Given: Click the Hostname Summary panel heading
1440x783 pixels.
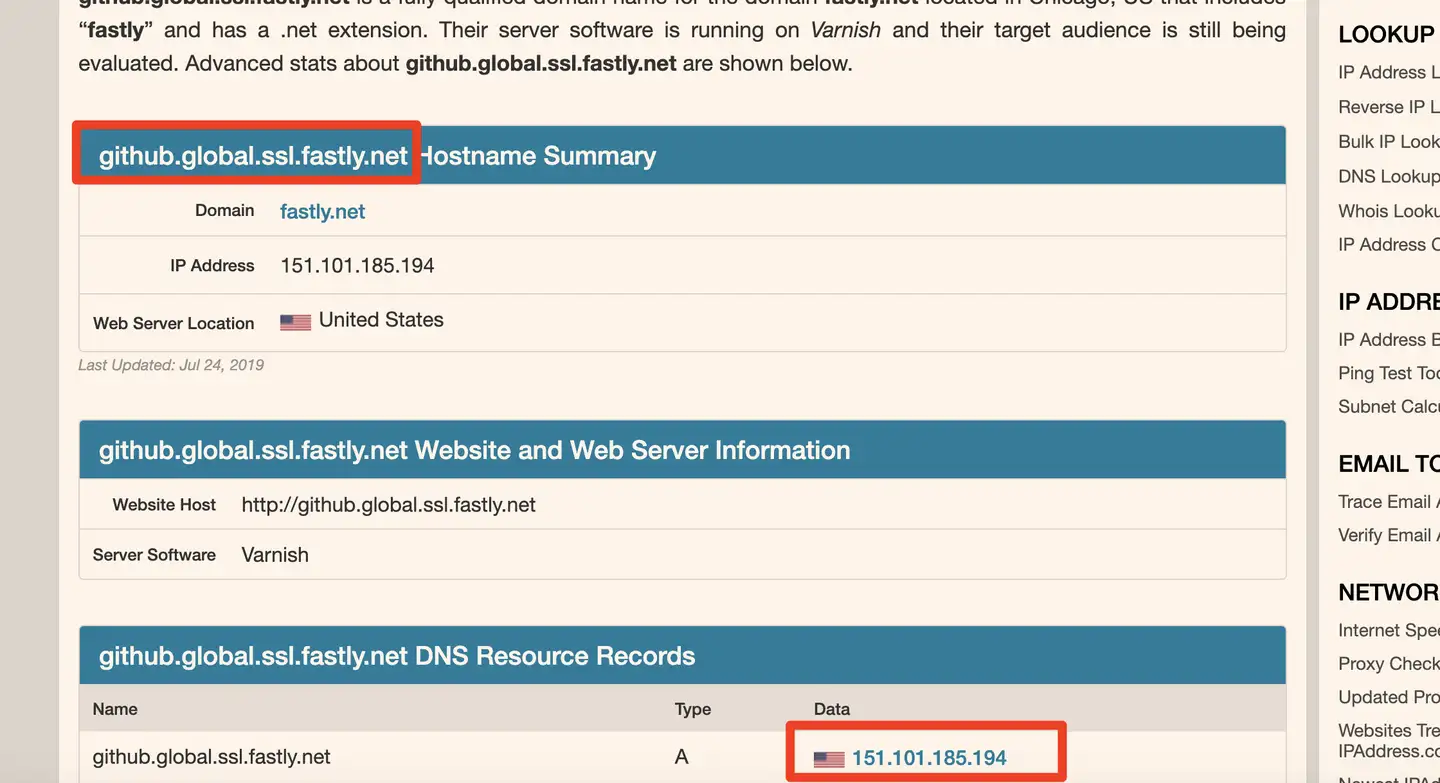Looking at the screenshot, I should (377, 155).
